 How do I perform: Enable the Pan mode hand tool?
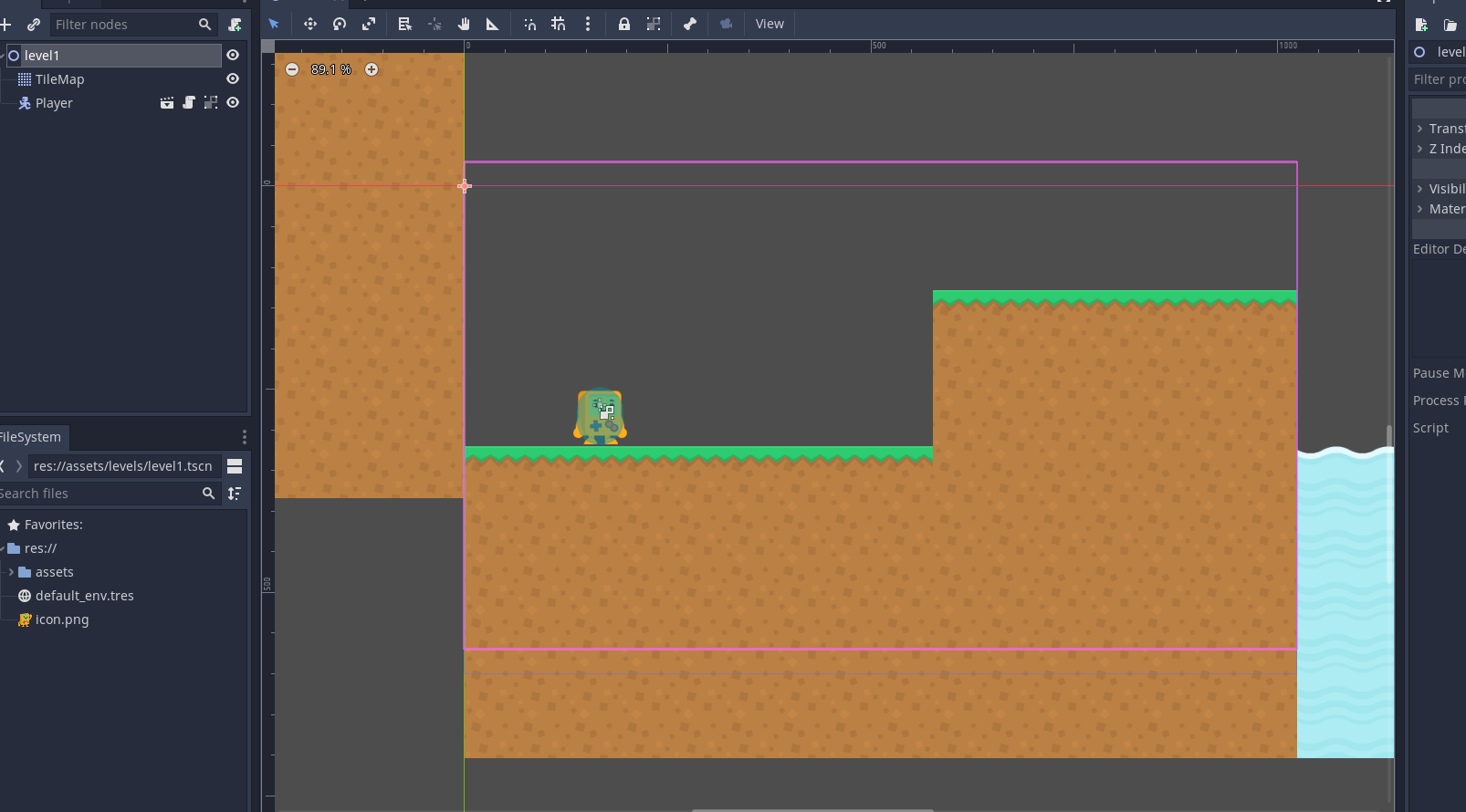coord(464,25)
